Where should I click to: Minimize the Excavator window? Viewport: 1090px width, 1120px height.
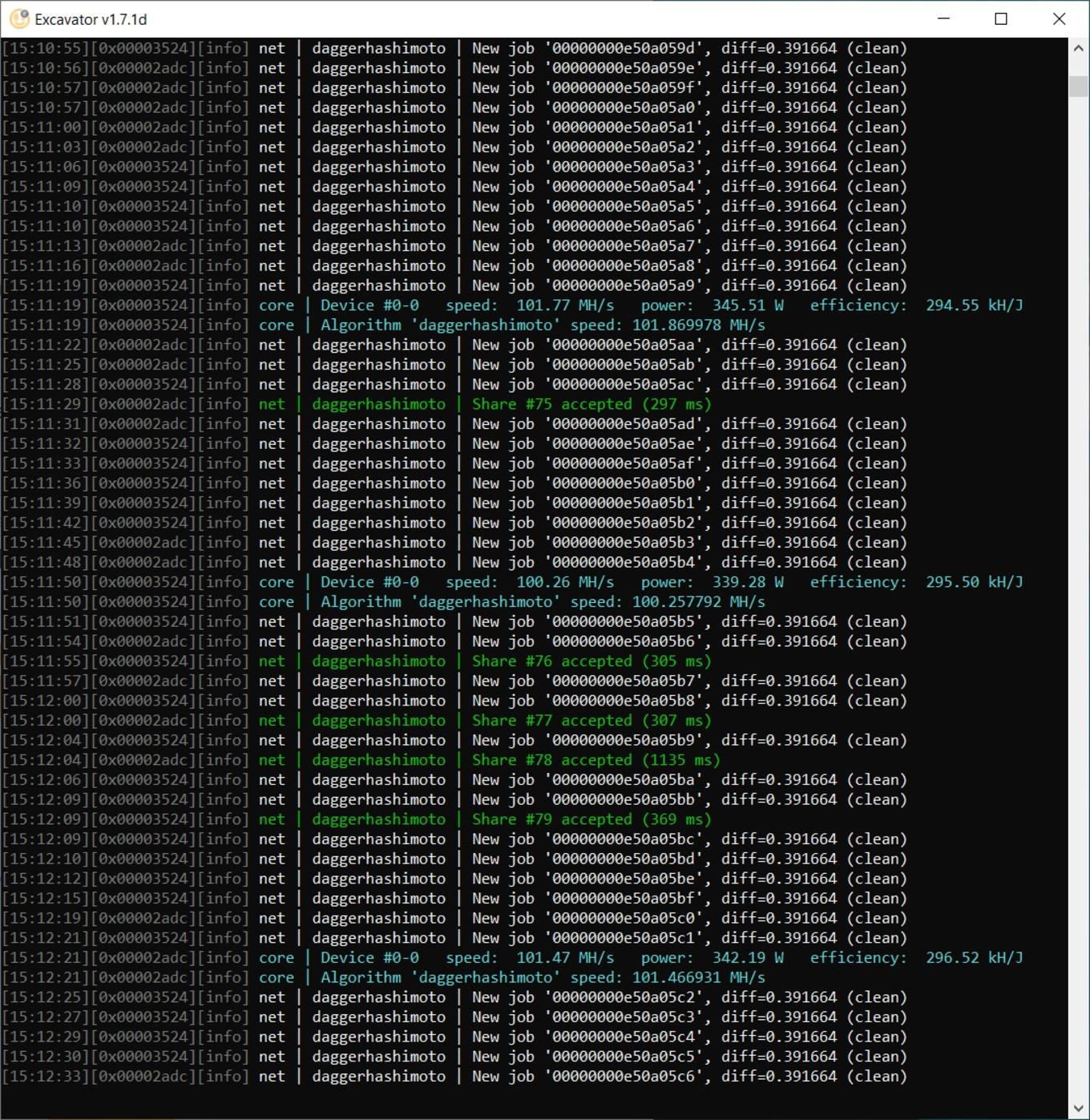coord(943,18)
